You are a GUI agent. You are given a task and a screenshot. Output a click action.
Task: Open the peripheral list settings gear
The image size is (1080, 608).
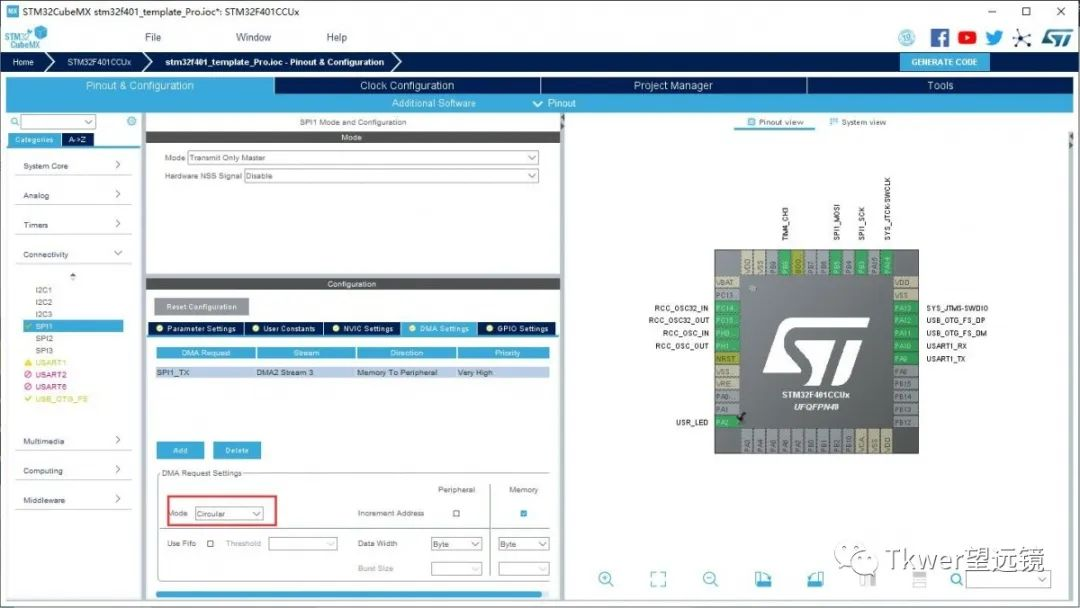(132, 121)
